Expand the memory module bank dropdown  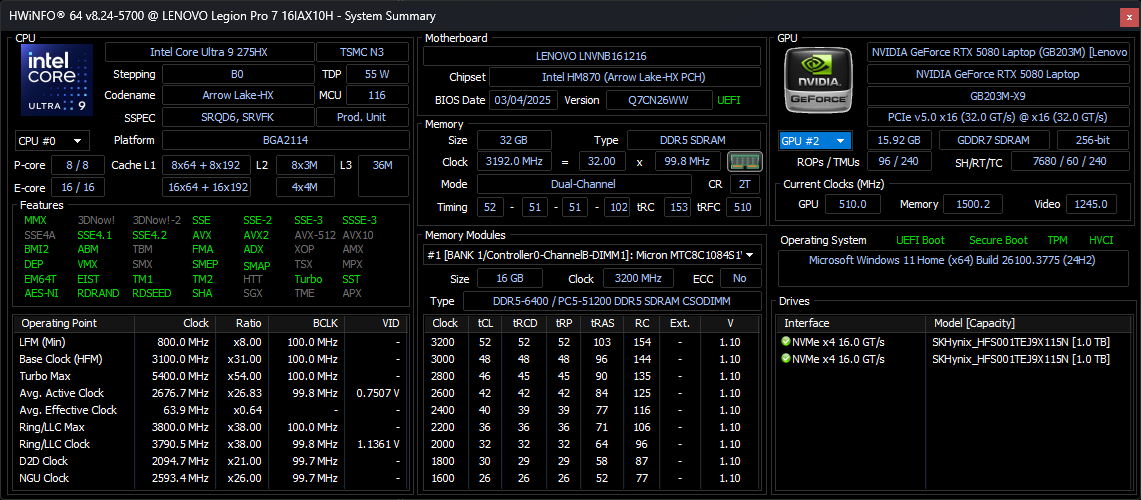(x=591, y=255)
